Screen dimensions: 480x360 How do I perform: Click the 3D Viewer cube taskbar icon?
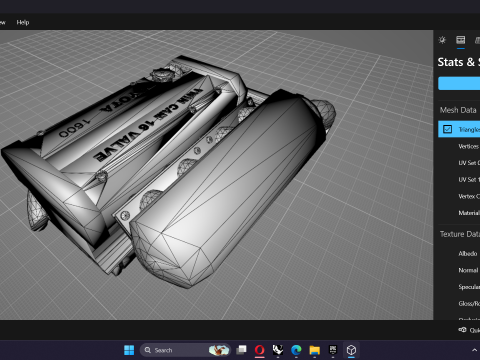pyautogui.click(x=351, y=350)
